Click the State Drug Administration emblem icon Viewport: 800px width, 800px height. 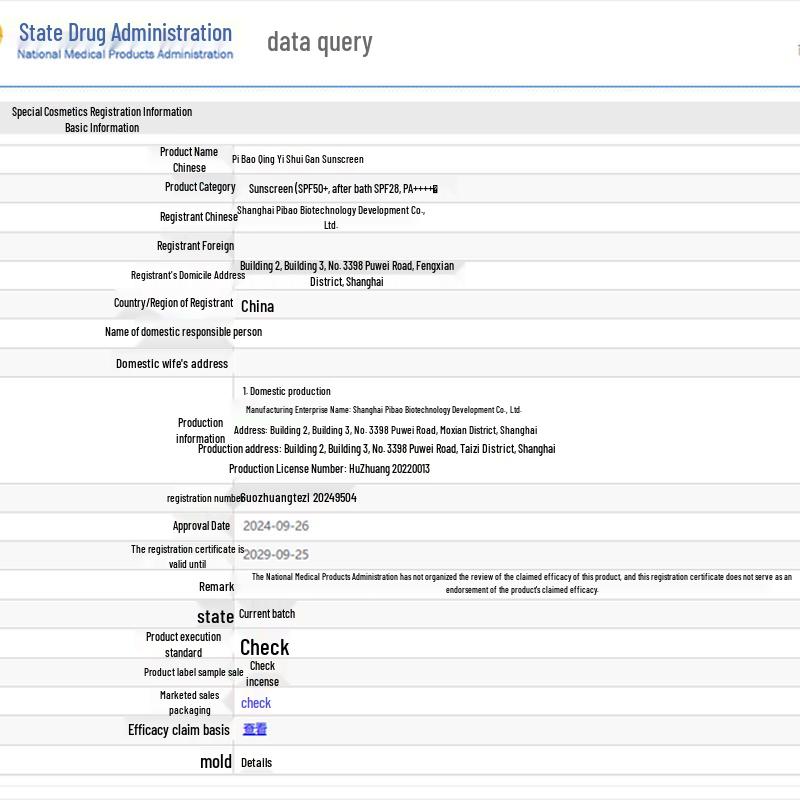(x=2, y=38)
